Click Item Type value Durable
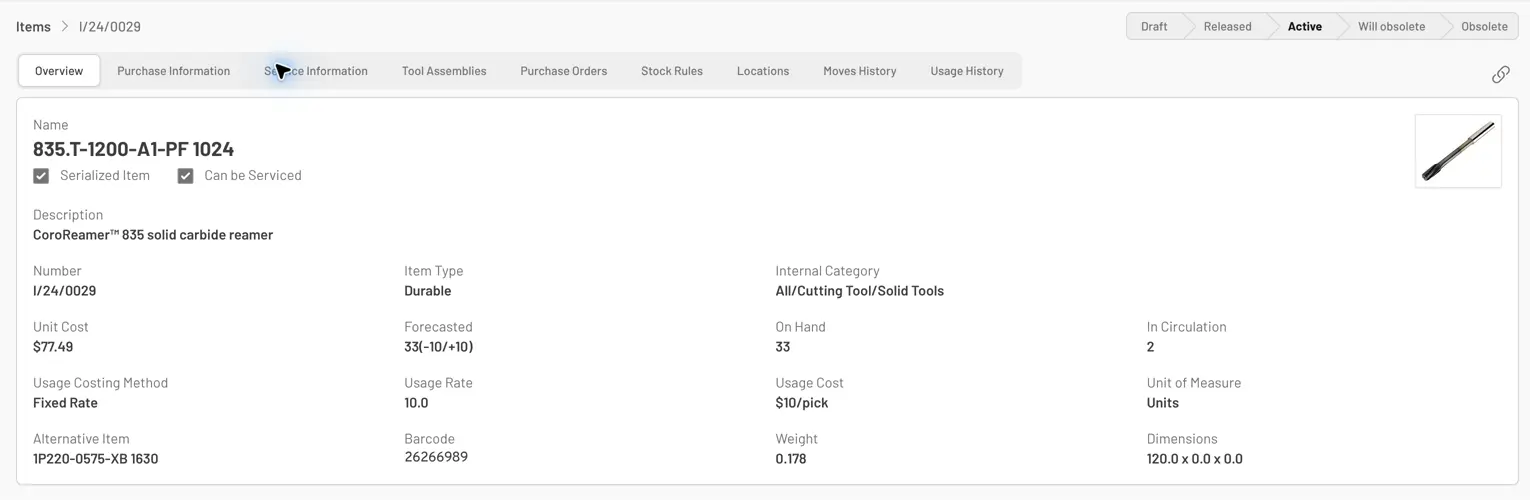 (x=428, y=291)
